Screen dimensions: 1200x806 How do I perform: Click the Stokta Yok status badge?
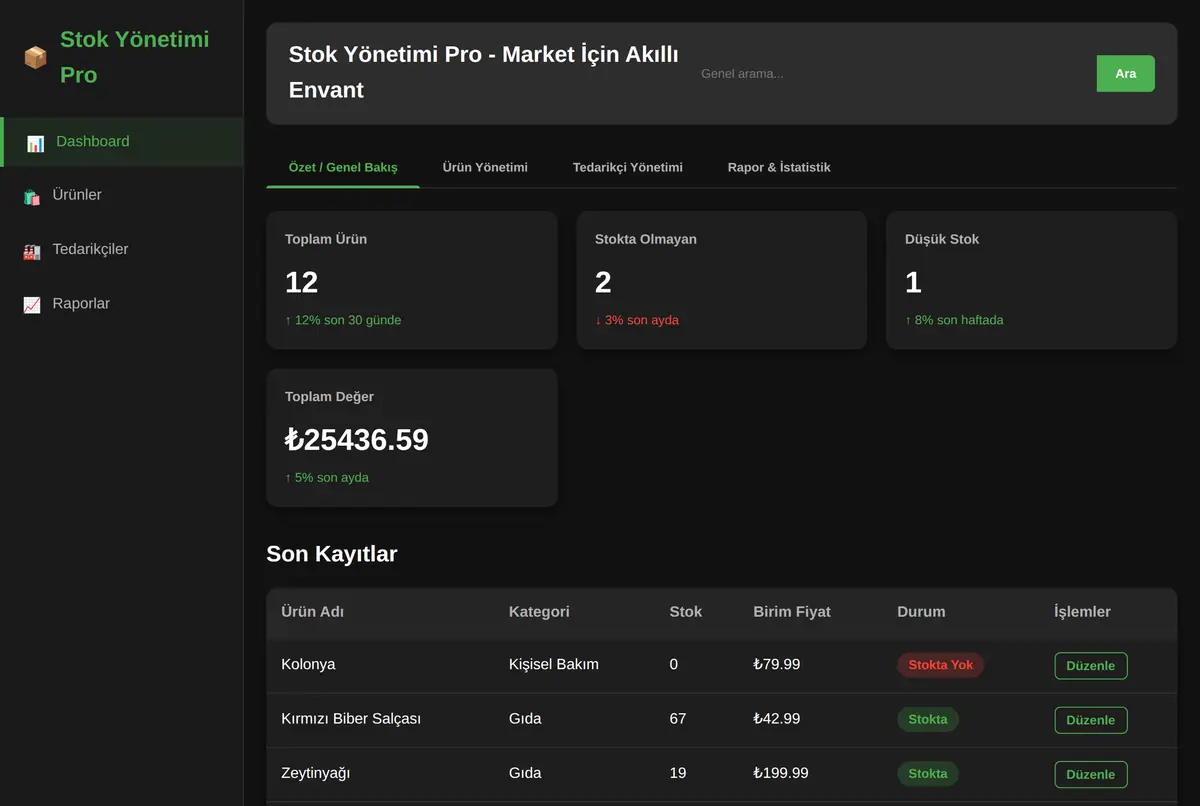[941, 665]
